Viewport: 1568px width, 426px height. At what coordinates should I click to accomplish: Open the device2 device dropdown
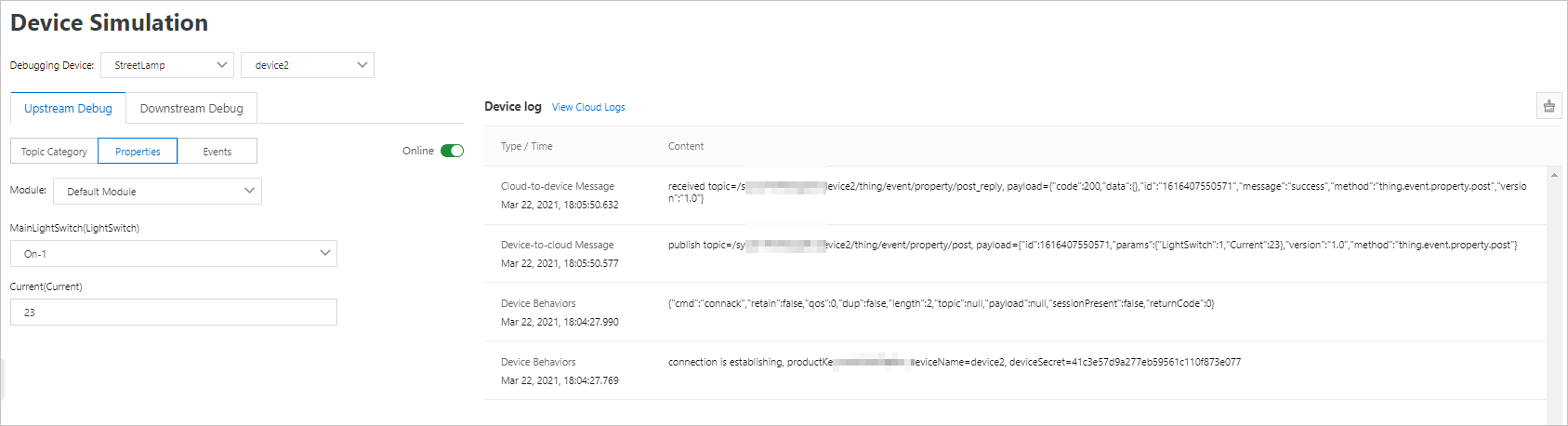click(308, 65)
